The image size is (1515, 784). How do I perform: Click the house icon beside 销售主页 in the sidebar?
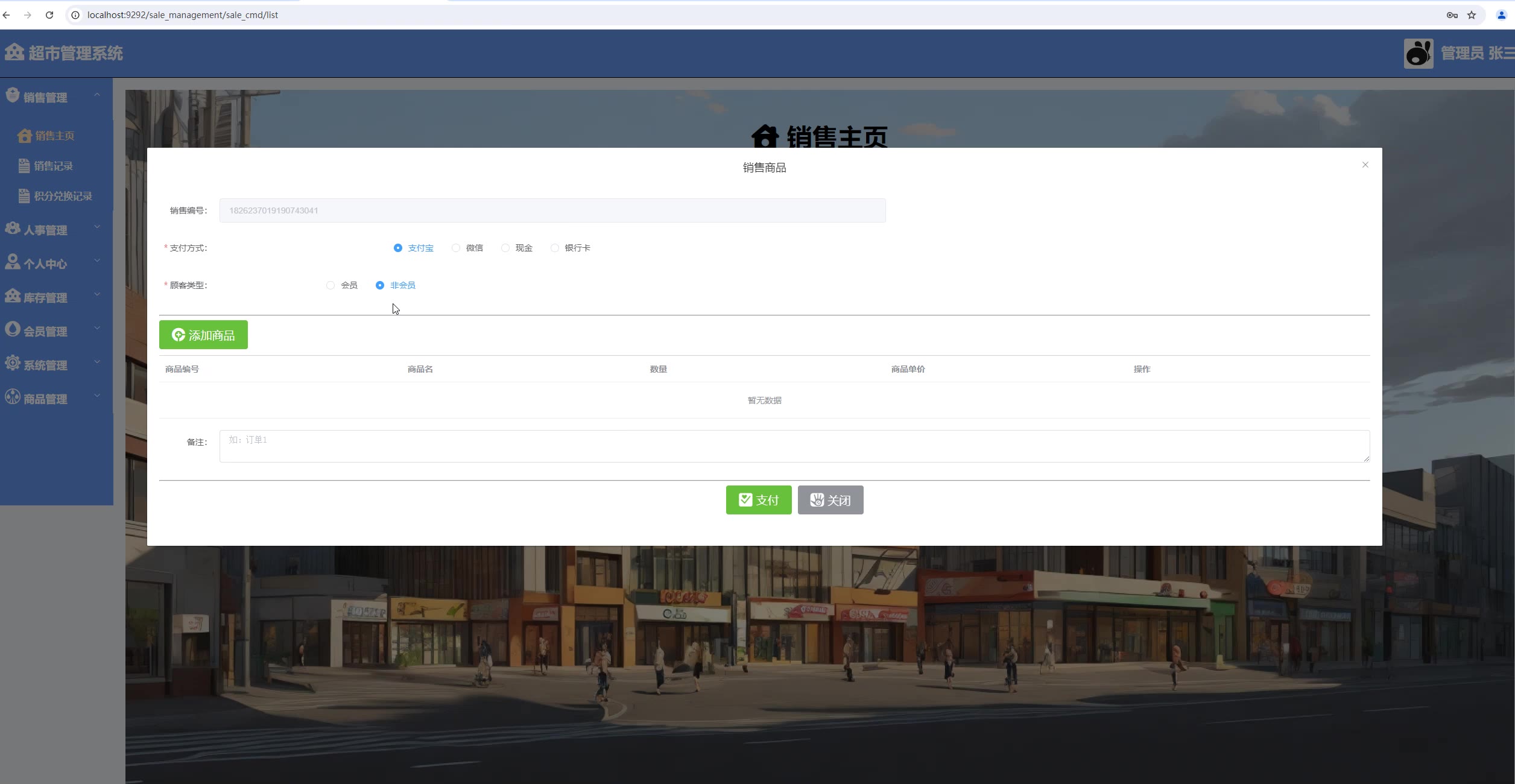[25, 136]
